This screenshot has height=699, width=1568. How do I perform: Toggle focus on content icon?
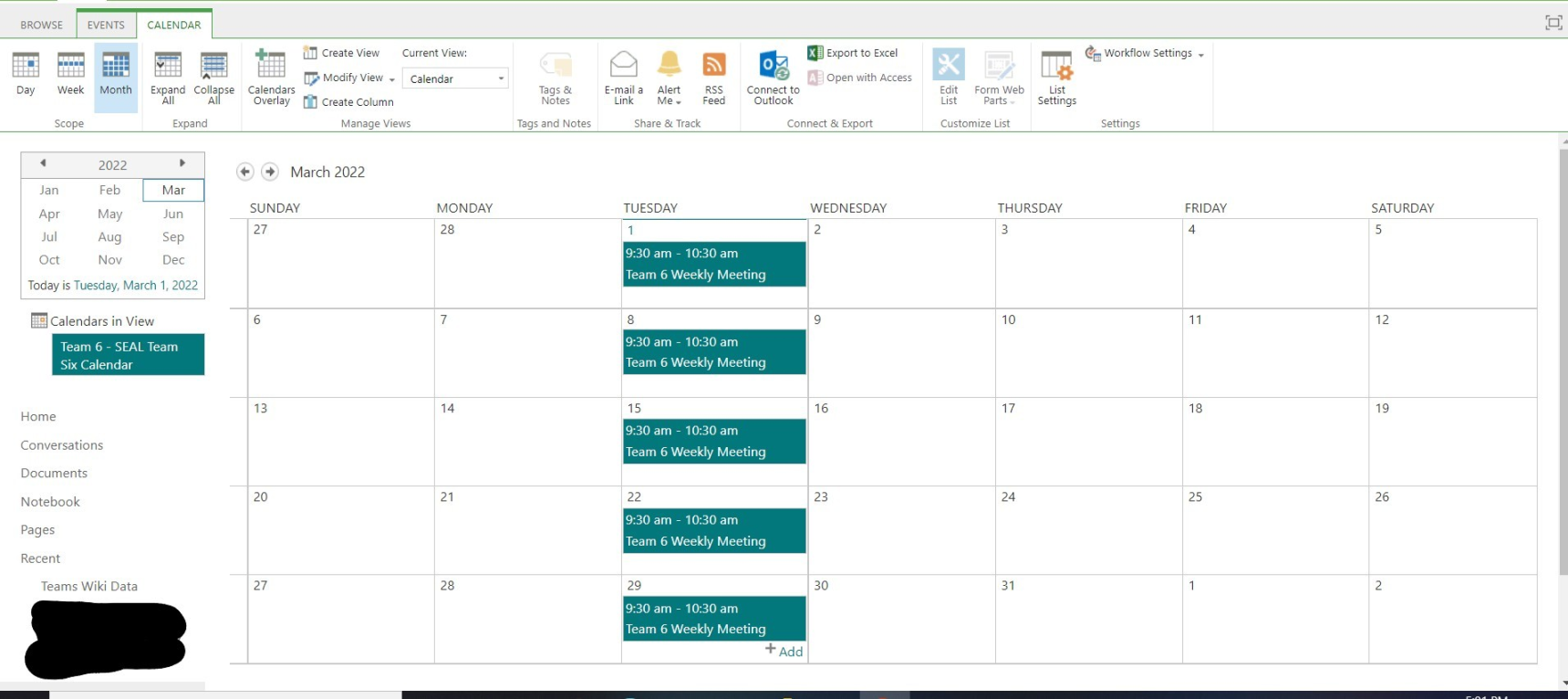(x=1553, y=23)
